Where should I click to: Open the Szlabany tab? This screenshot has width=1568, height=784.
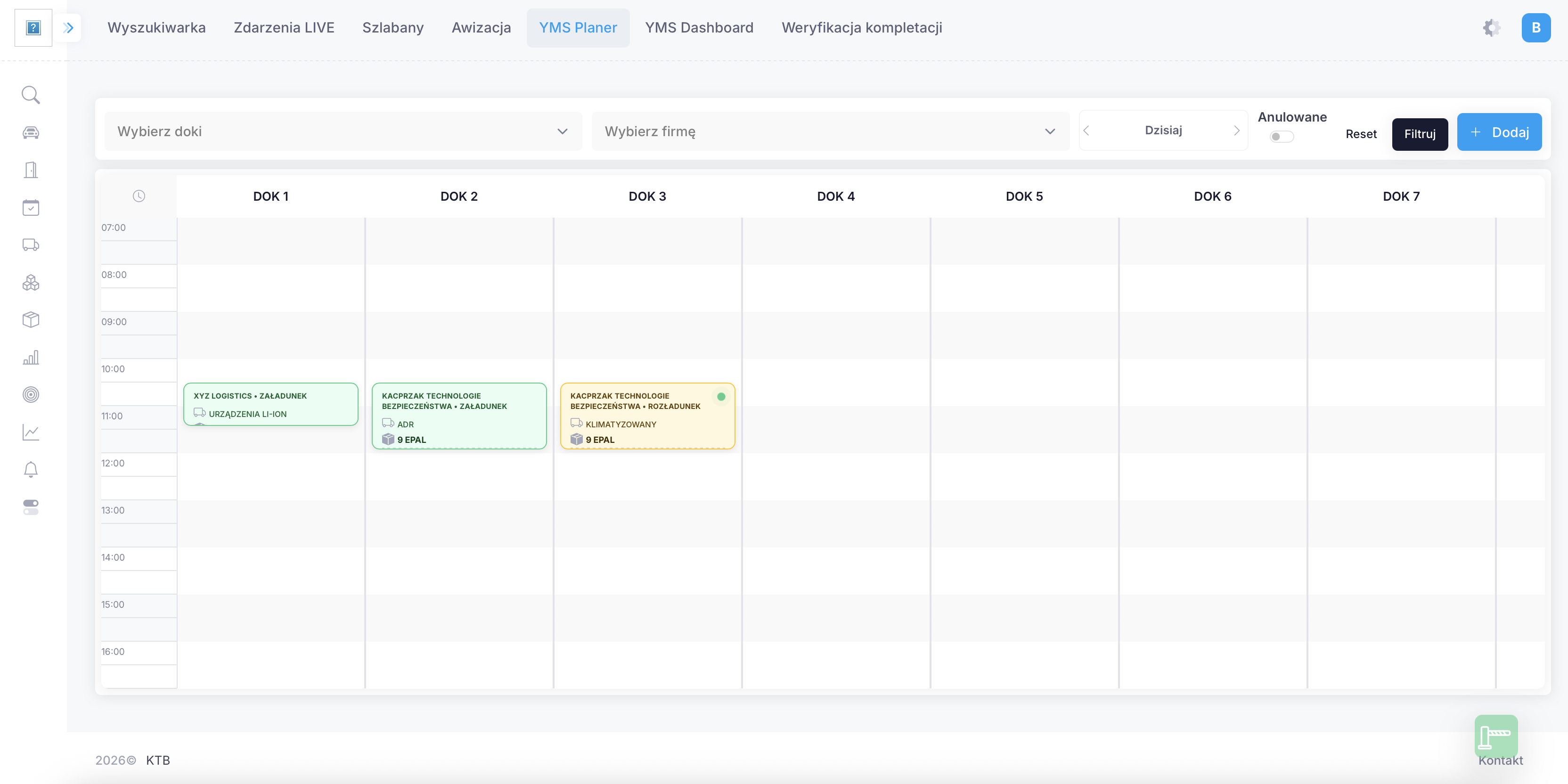pyautogui.click(x=392, y=27)
